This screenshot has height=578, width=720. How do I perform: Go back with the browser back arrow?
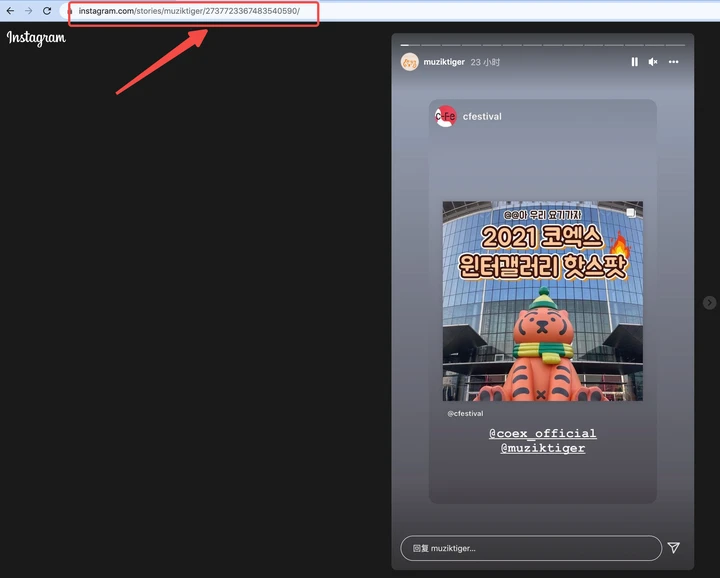point(10,11)
